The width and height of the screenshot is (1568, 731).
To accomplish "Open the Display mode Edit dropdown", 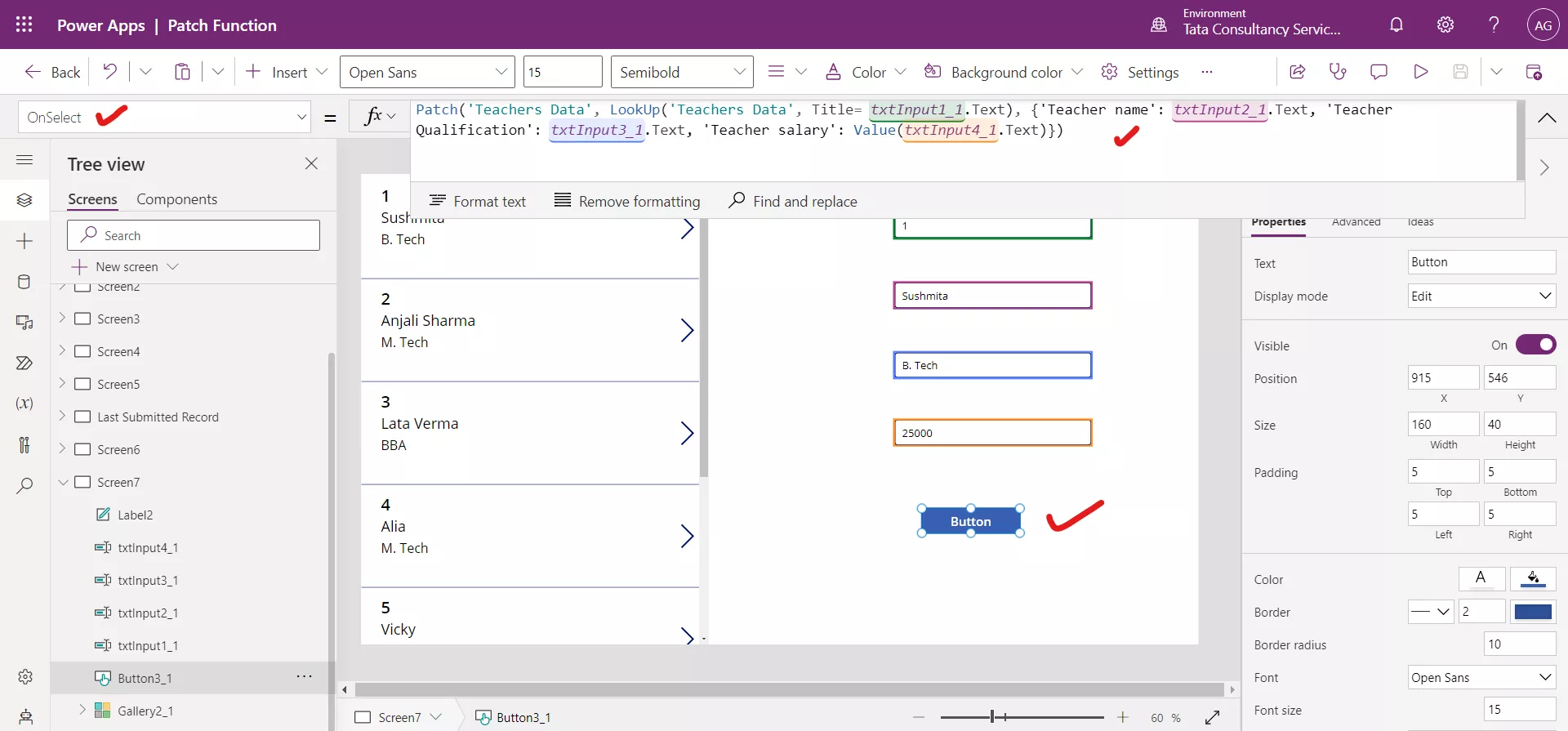I will (x=1481, y=296).
